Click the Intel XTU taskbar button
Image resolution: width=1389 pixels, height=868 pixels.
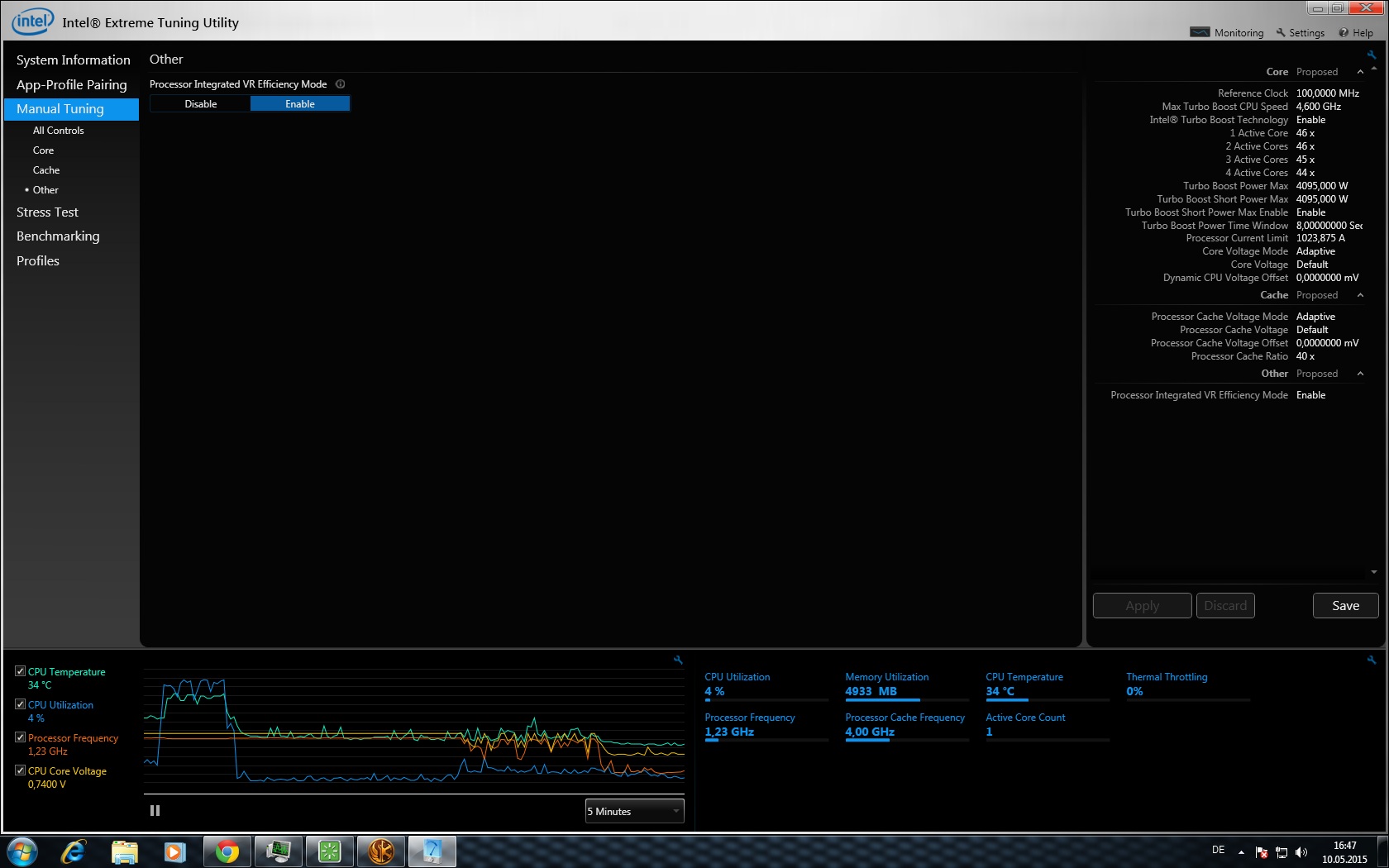(432, 851)
